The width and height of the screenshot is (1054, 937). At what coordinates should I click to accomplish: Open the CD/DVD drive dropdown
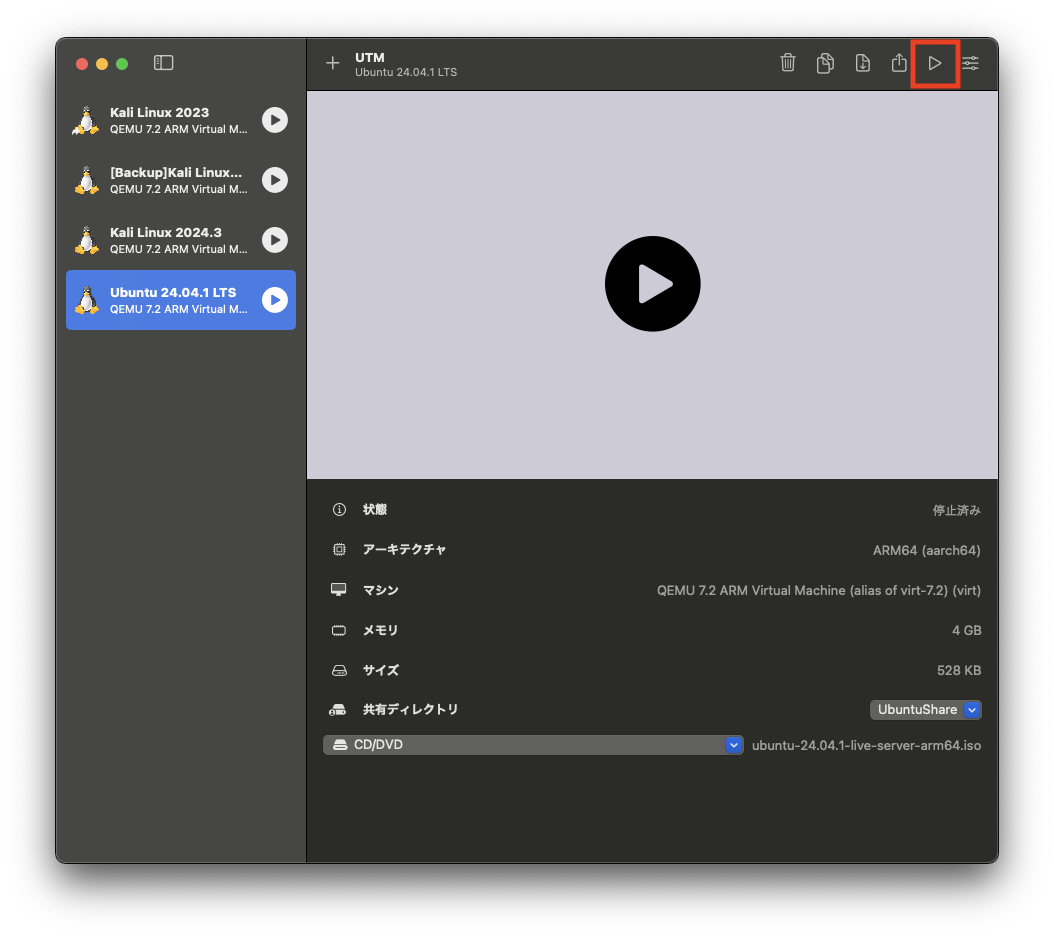[x=533, y=745]
